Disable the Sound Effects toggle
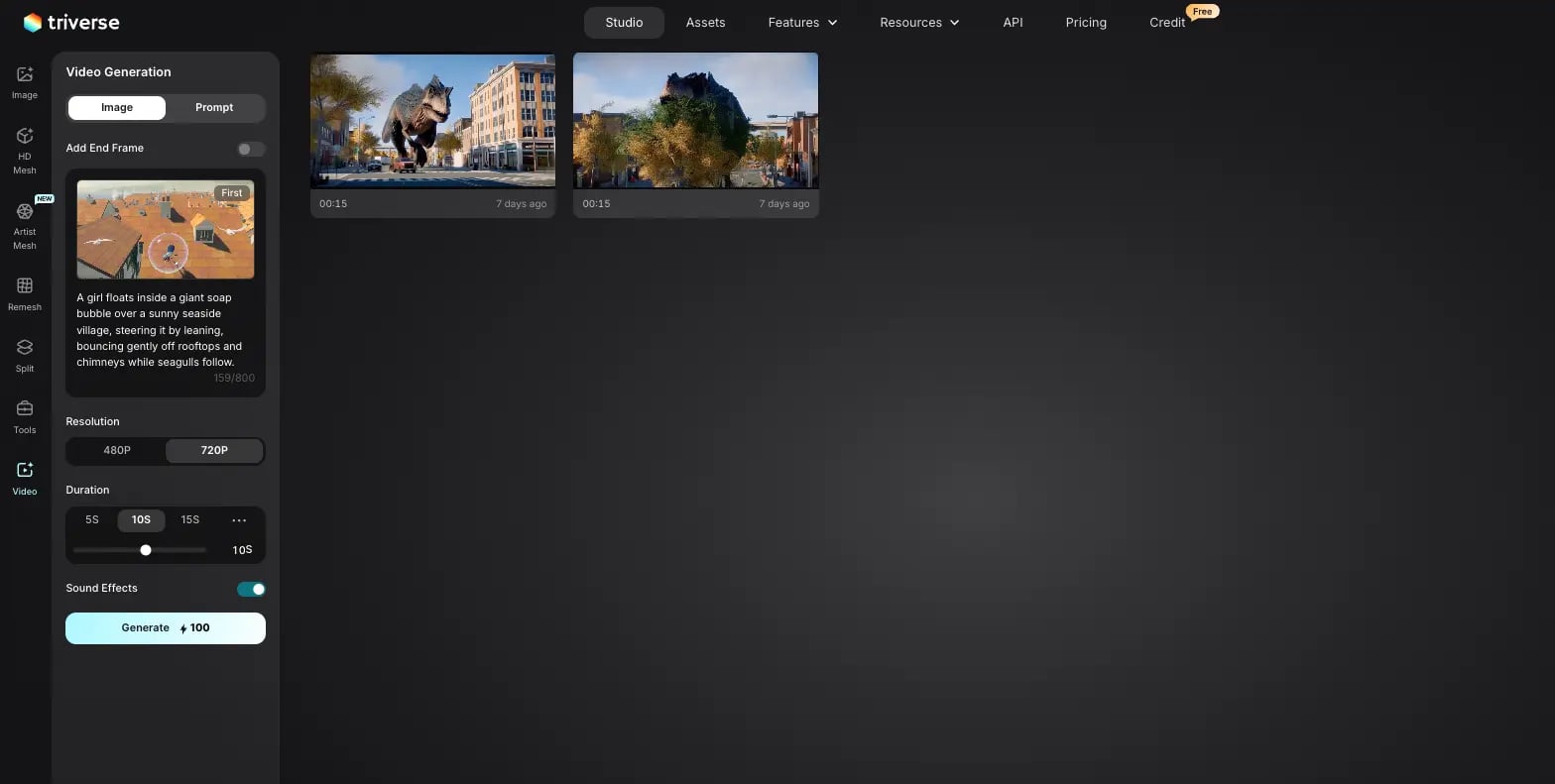Image resolution: width=1555 pixels, height=784 pixels. (x=251, y=589)
